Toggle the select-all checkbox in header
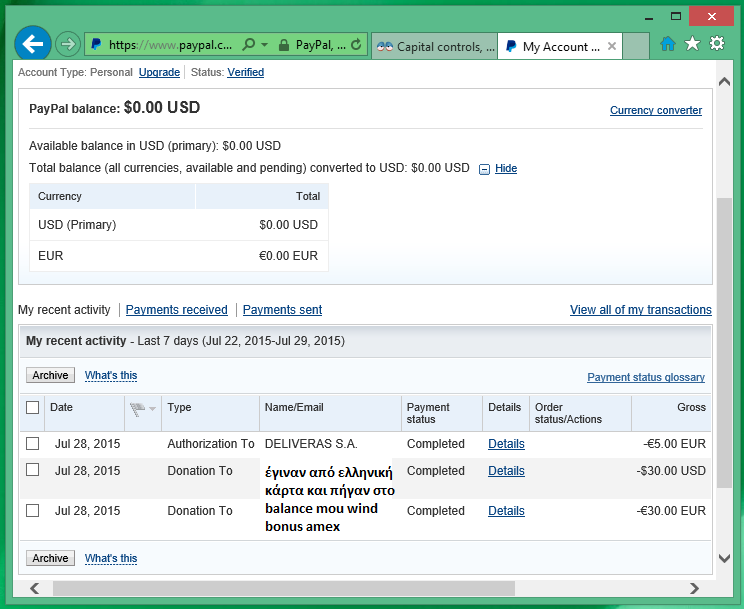Viewport: 744px width, 609px height. point(32,407)
